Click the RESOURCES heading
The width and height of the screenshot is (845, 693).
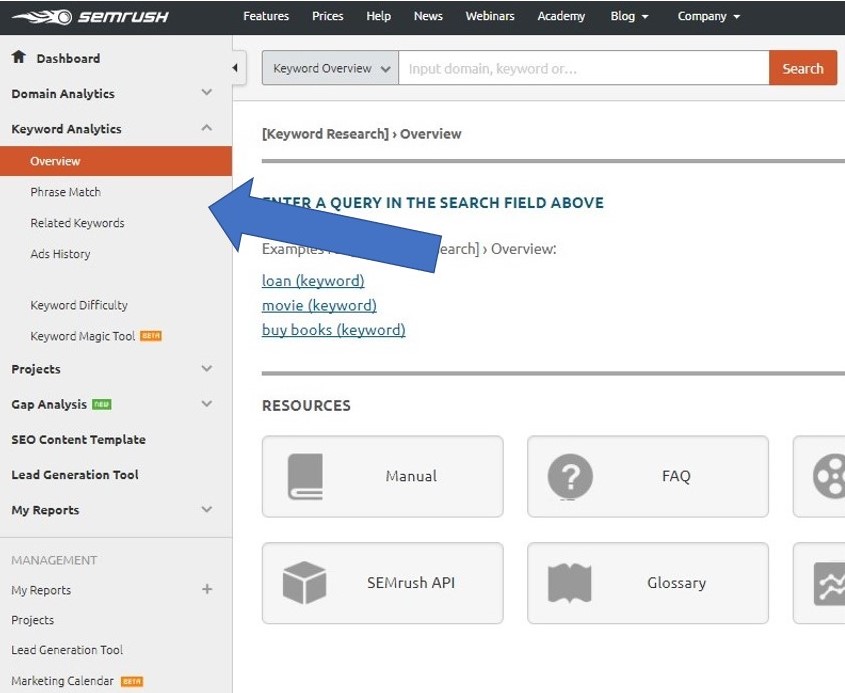306,406
